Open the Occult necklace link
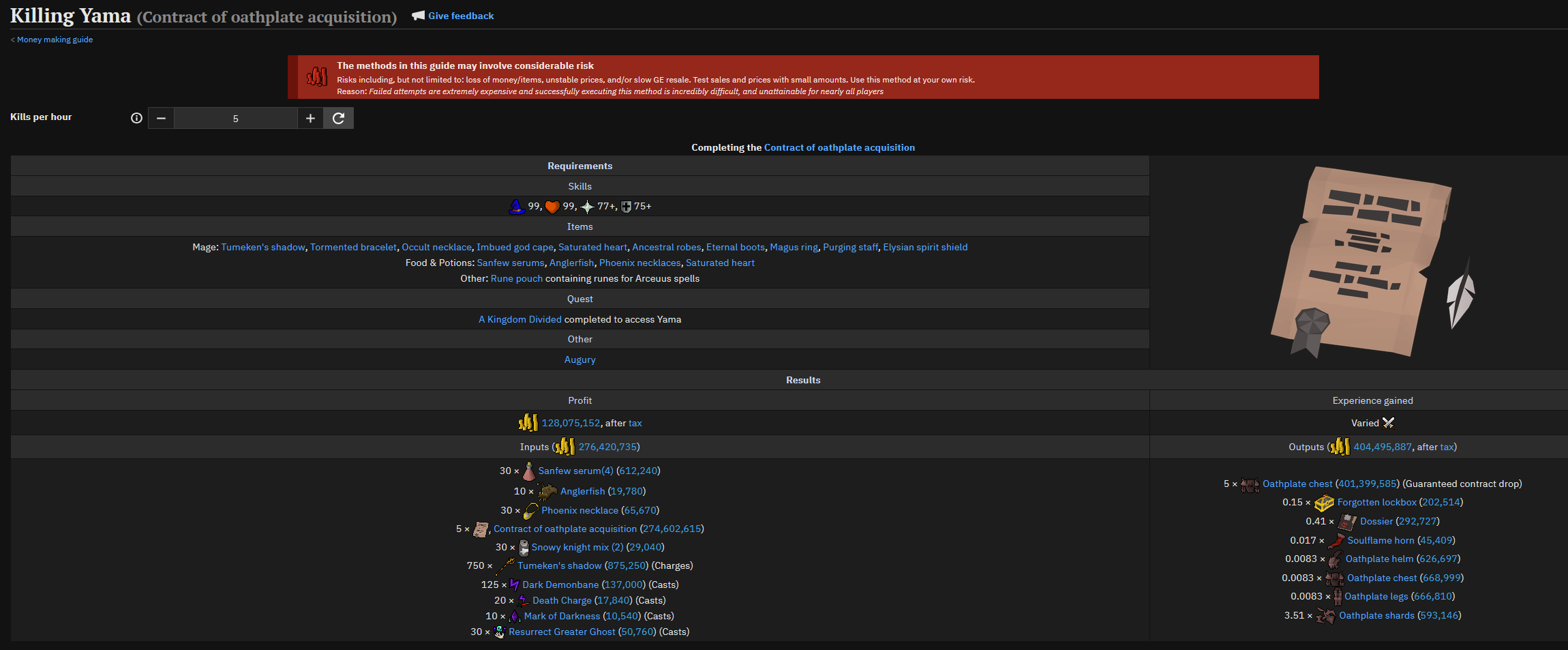Screen dimensions: 1568x650 (x=436, y=247)
